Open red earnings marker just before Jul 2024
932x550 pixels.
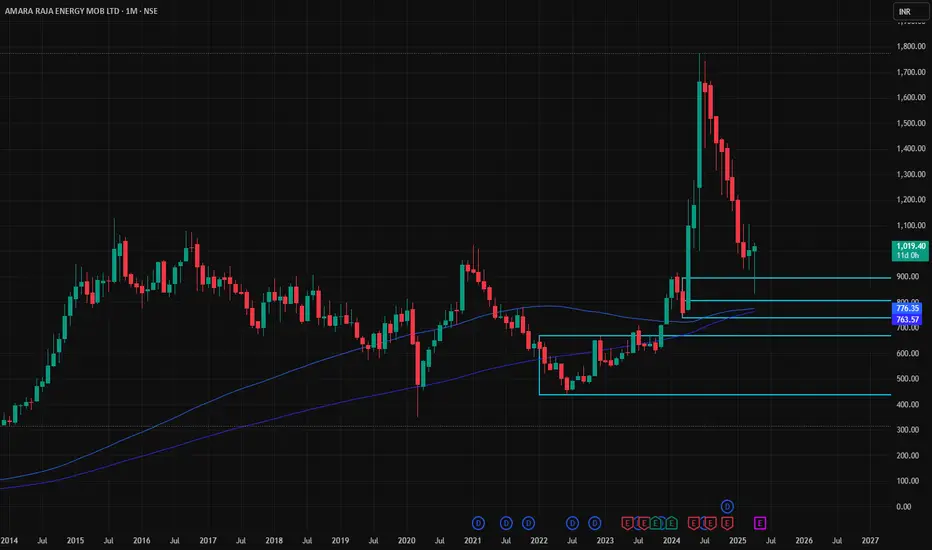pyautogui.click(x=694, y=523)
